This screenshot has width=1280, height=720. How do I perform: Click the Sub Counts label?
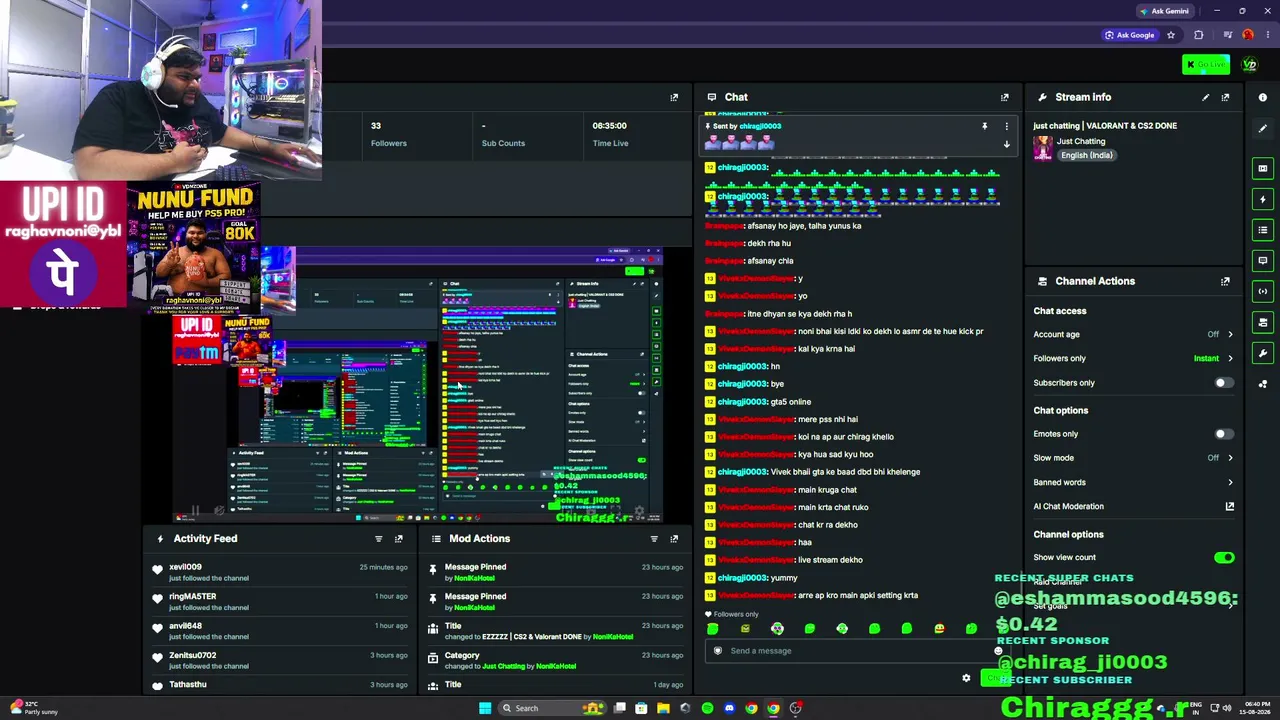(x=503, y=143)
